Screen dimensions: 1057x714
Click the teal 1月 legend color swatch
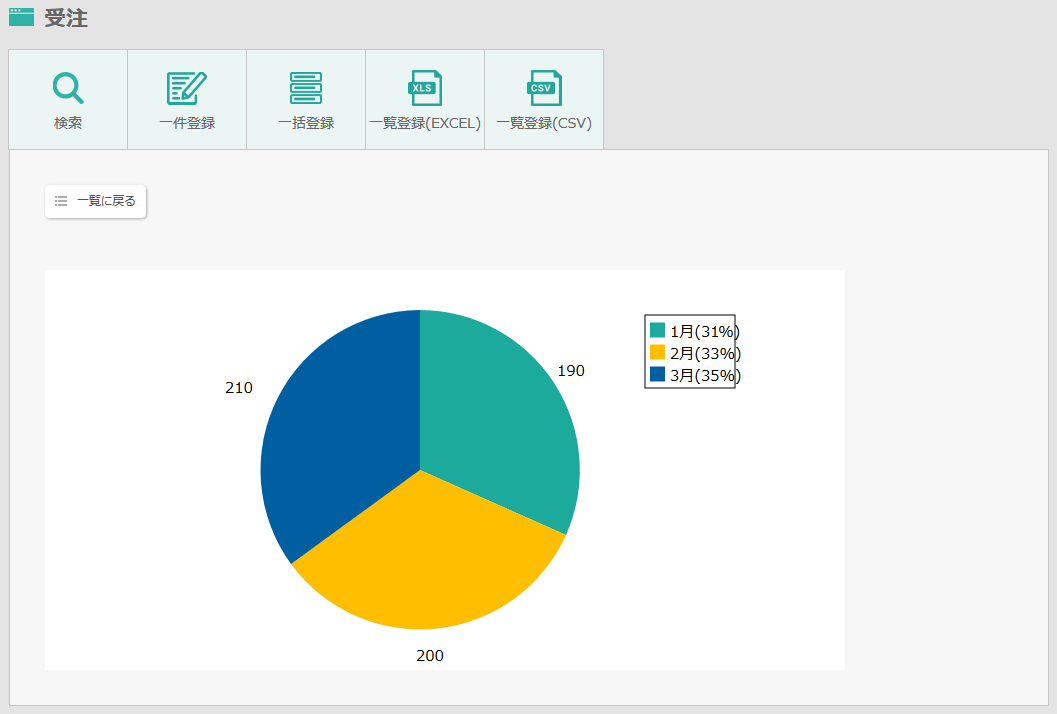click(x=657, y=330)
